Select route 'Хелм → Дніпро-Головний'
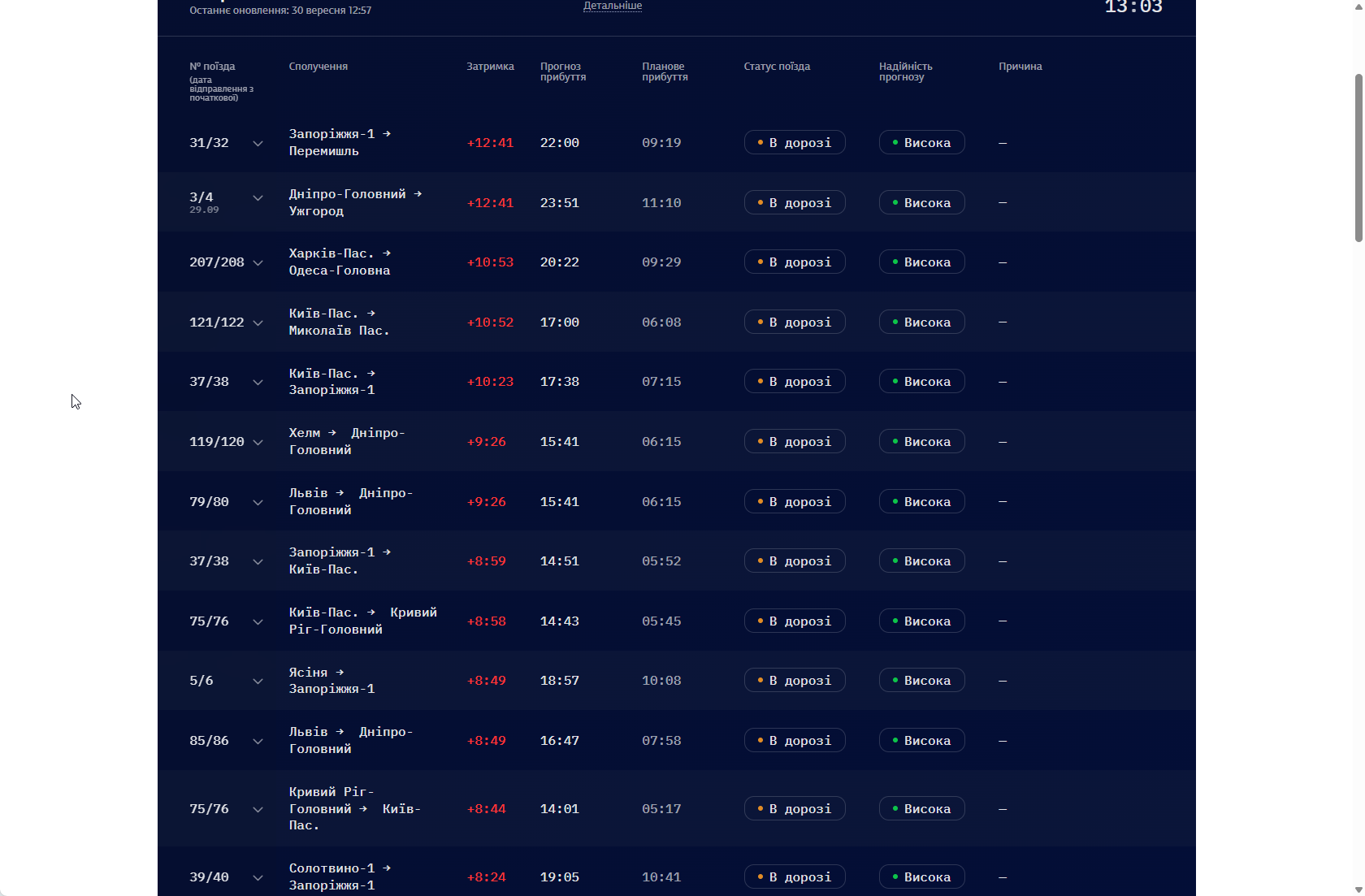Image resolution: width=1365 pixels, height=896 pixels. pos(347,441)
